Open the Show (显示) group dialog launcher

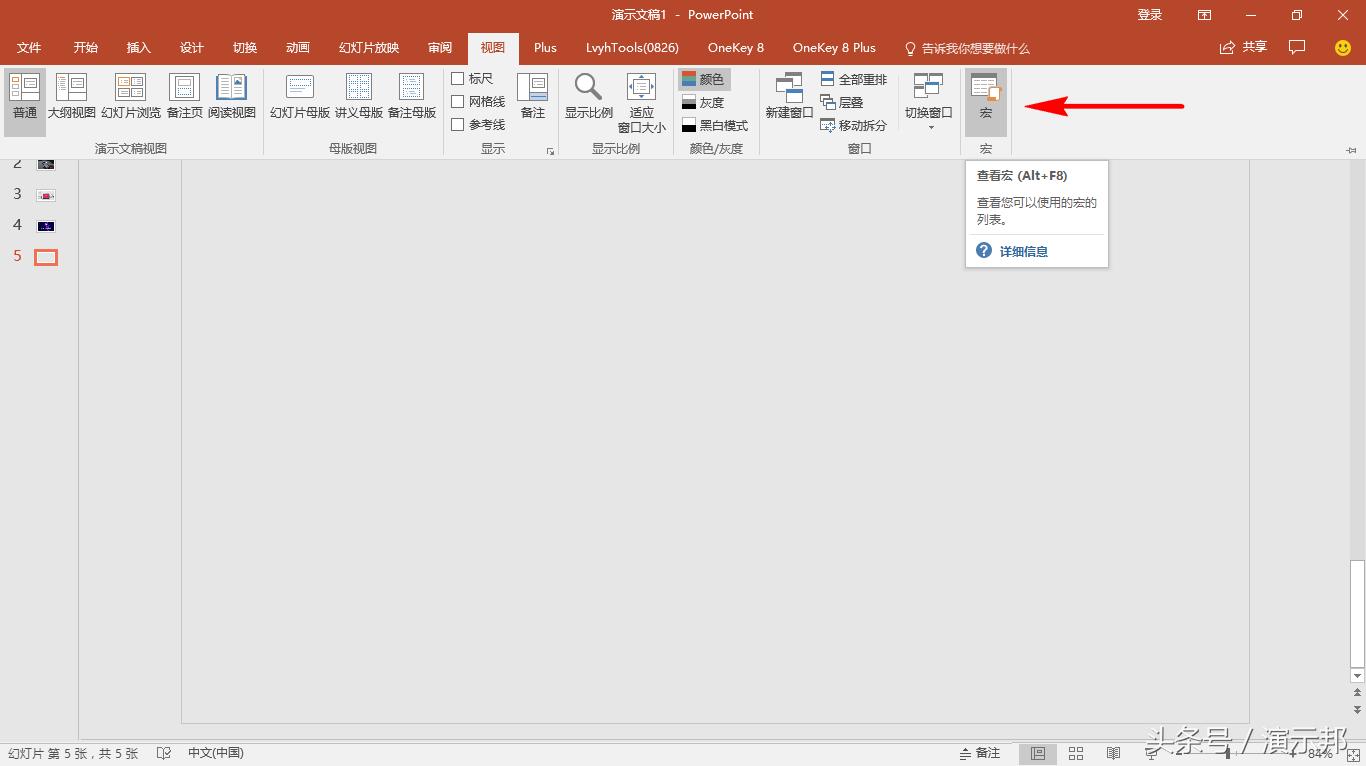click(550, 151)
